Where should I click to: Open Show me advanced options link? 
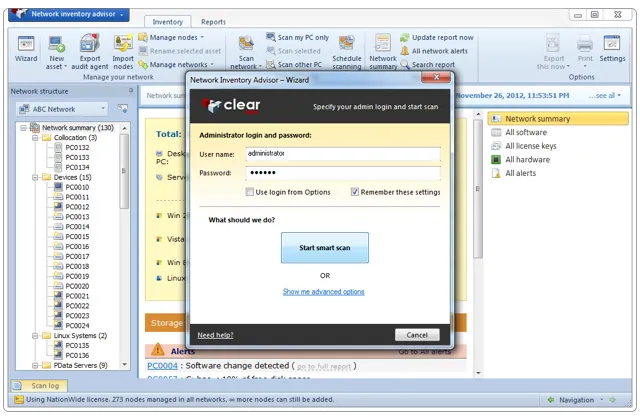point(324,292)
